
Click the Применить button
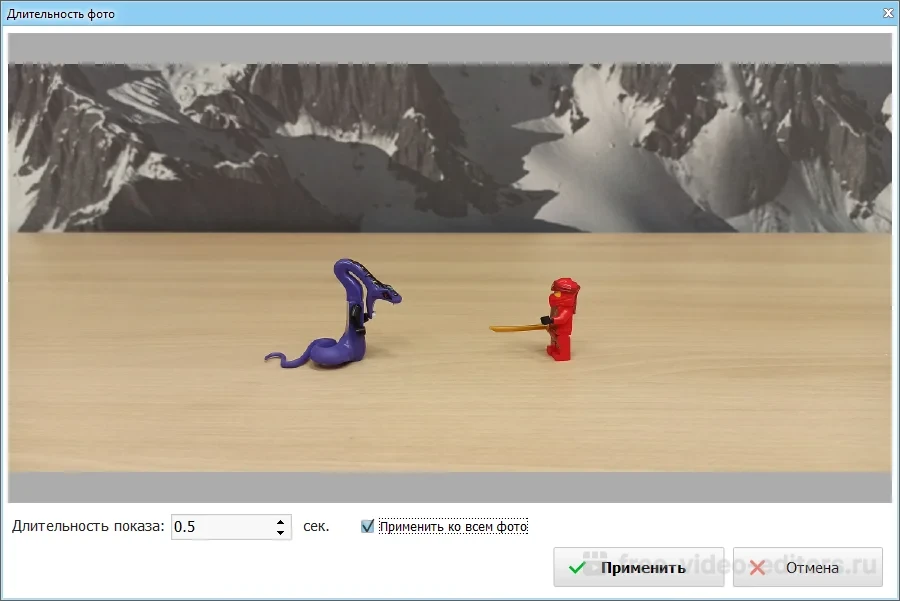pyautogui.click(x=628, y=567)
